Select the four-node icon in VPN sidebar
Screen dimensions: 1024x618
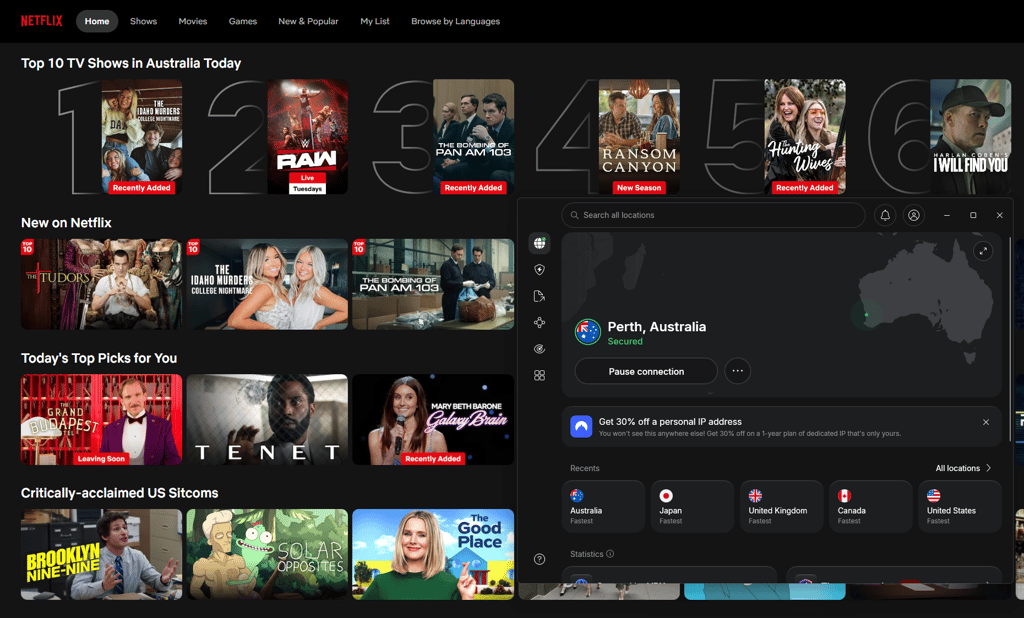point(539,323)
